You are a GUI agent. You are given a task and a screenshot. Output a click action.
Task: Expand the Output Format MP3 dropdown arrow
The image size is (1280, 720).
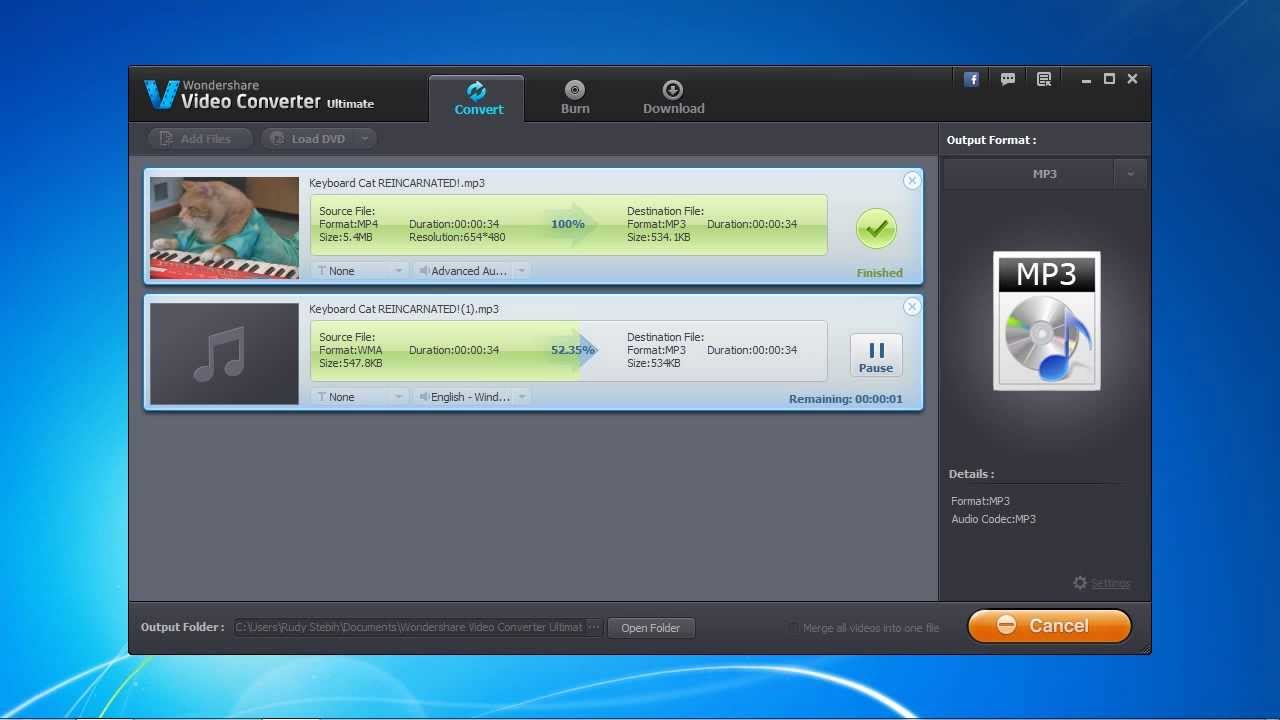click(1130, 174)
